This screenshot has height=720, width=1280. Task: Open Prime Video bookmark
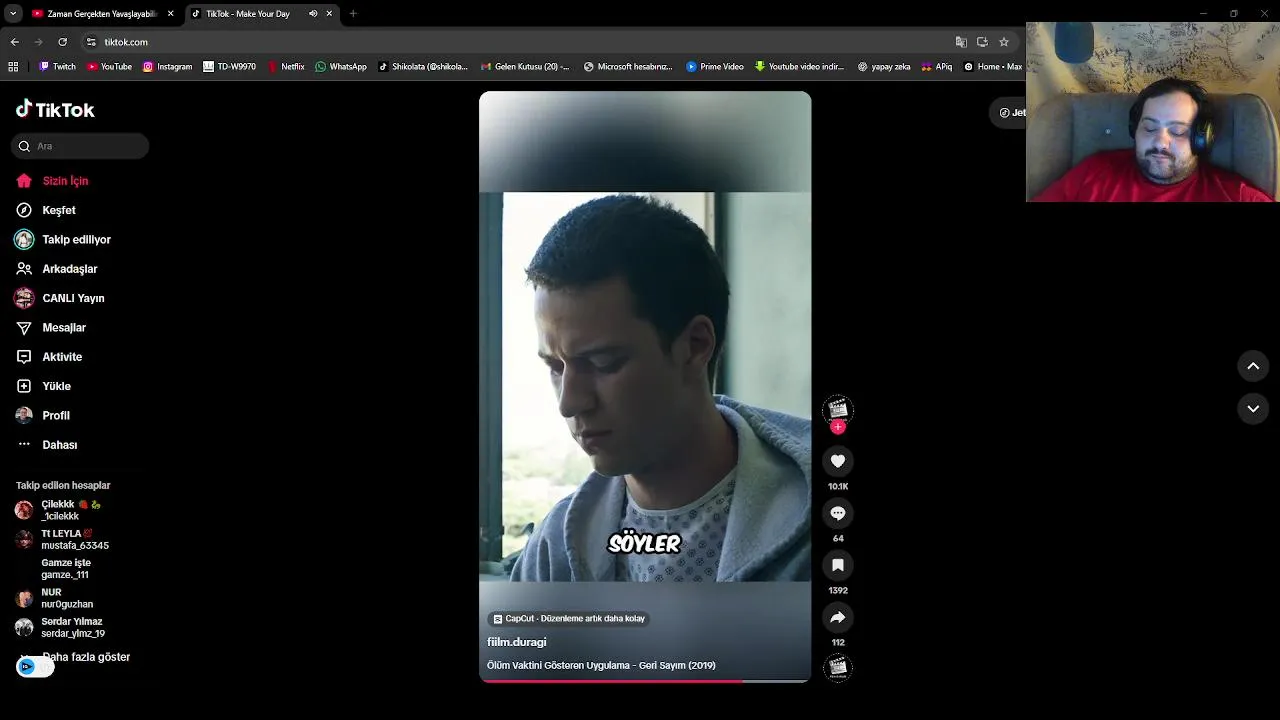pyautogui.click(x=715, y=67)
